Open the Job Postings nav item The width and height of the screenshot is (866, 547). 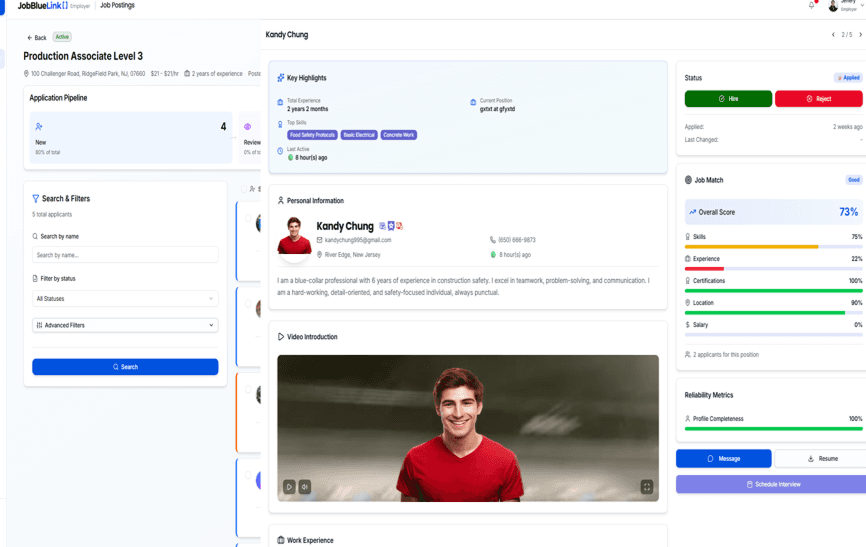[x=117, y=6]
